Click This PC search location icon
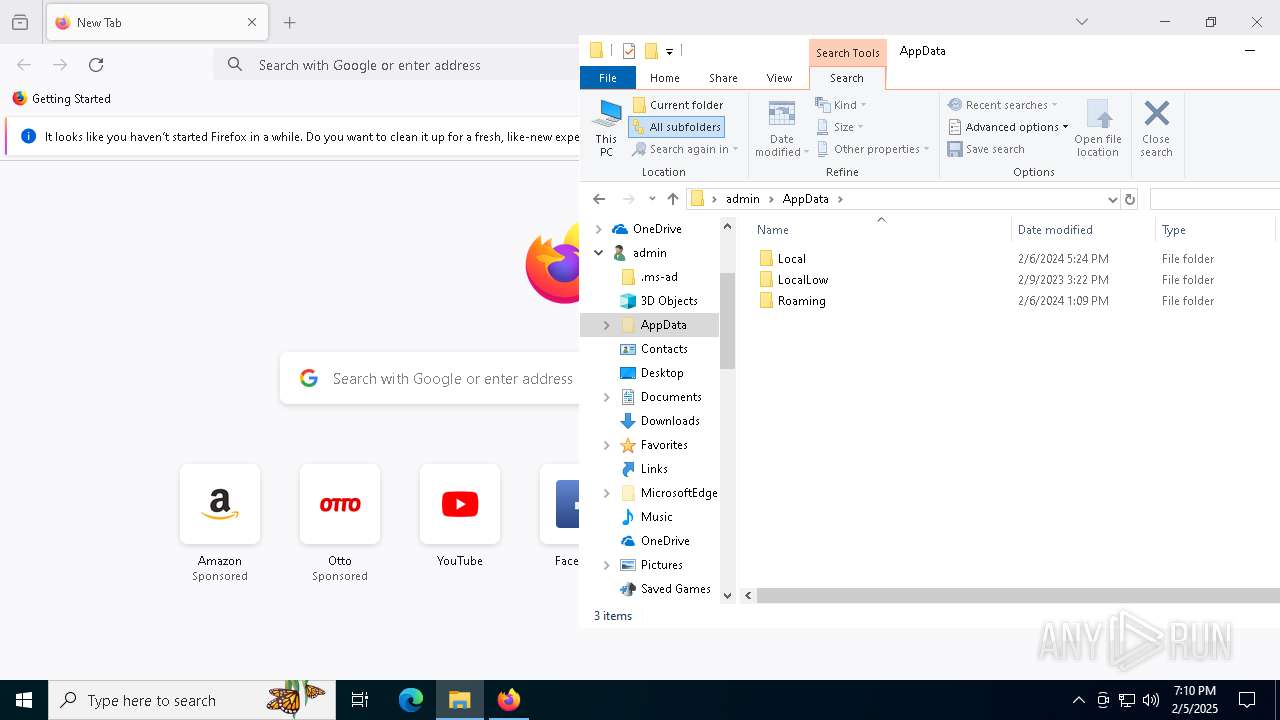Screen dimensions: 1280x720 [x=606, y=128]
